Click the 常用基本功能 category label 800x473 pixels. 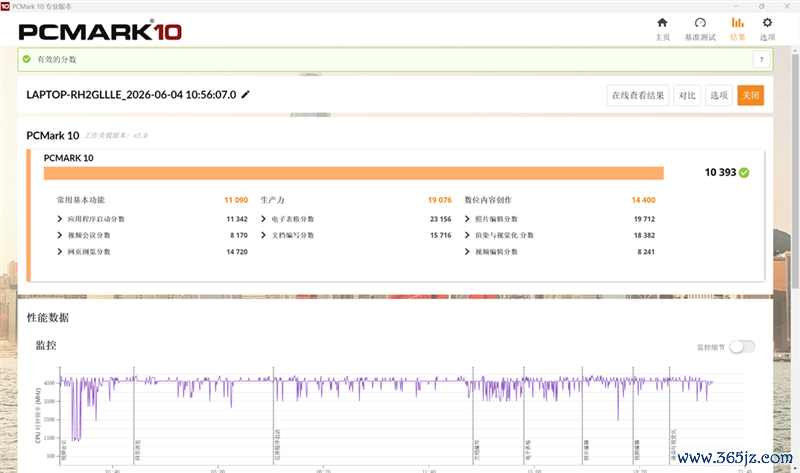tap(81, 200)
